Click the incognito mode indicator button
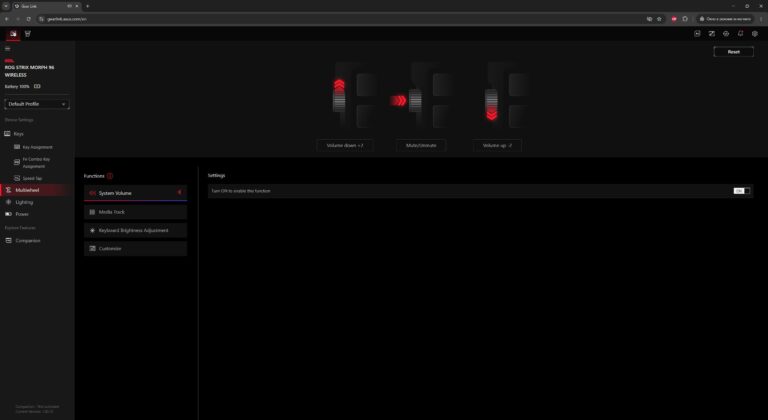 coord(725,19)
